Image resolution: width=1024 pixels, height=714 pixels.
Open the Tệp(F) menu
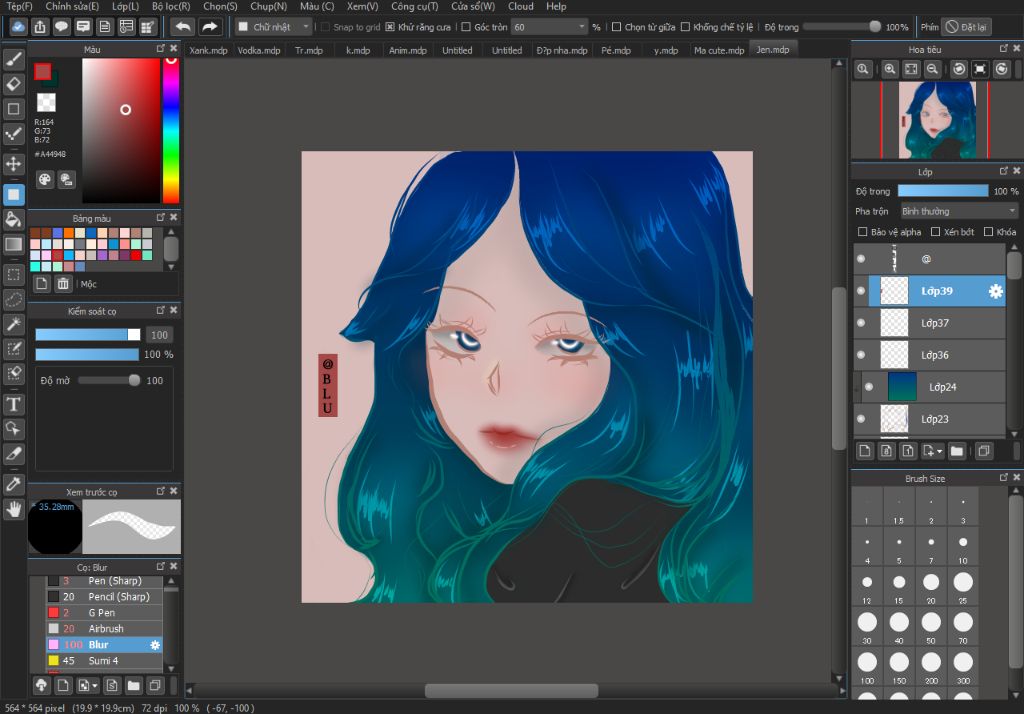[20, 6]
